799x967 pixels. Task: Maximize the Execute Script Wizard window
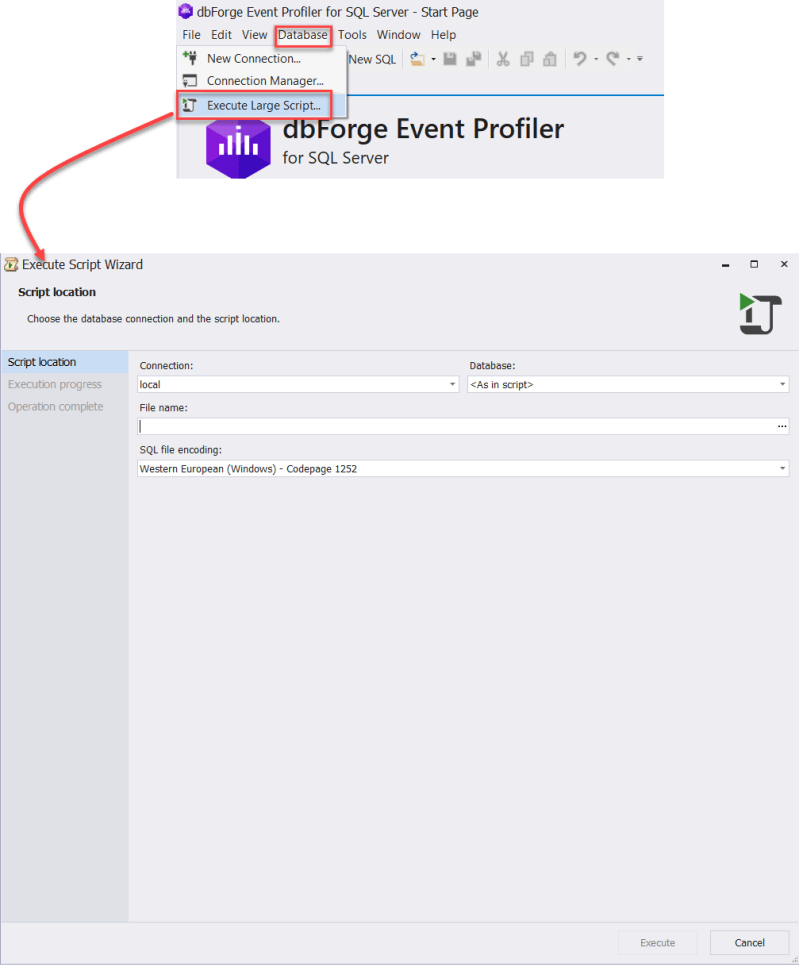coord(754,265)
